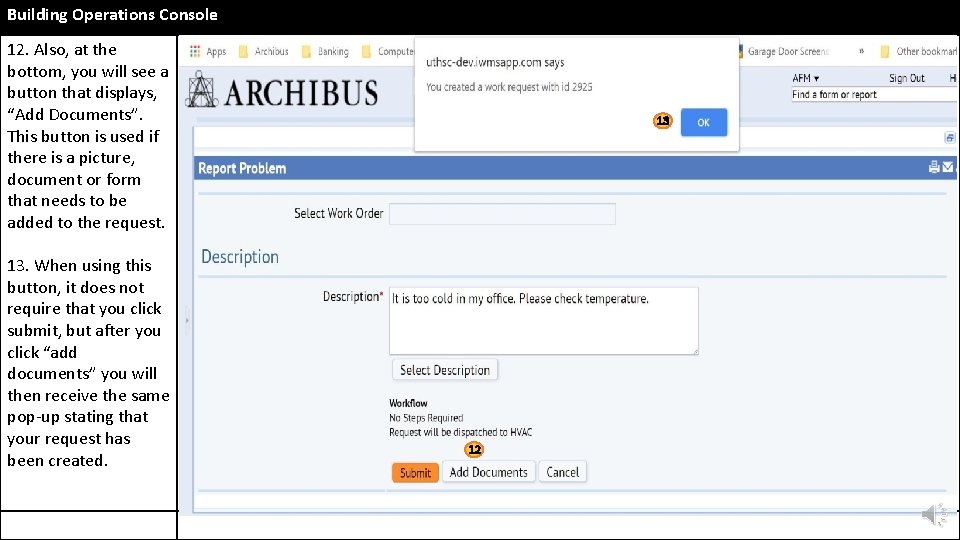Click 'uthsc-dev.iwmsapp.com says' dialog title
The image size is (960, 540).
[495, 62]
